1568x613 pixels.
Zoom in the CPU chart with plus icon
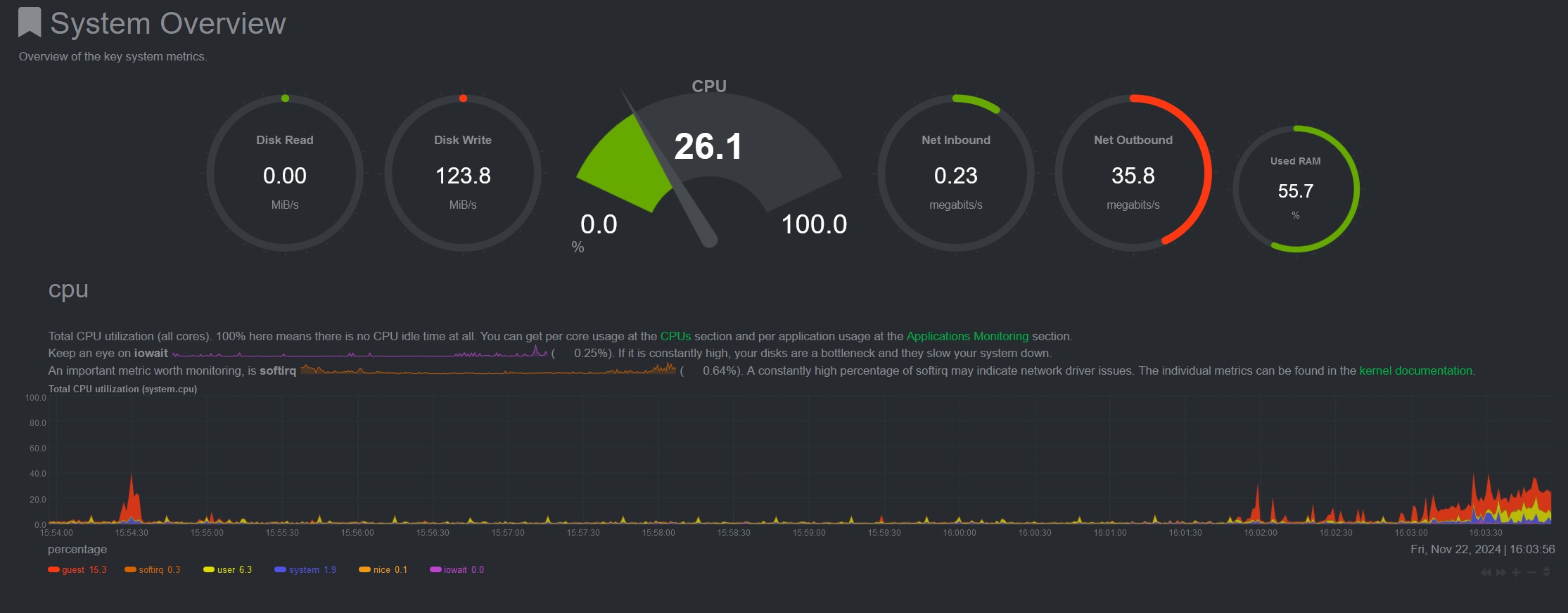[1517, 572]
